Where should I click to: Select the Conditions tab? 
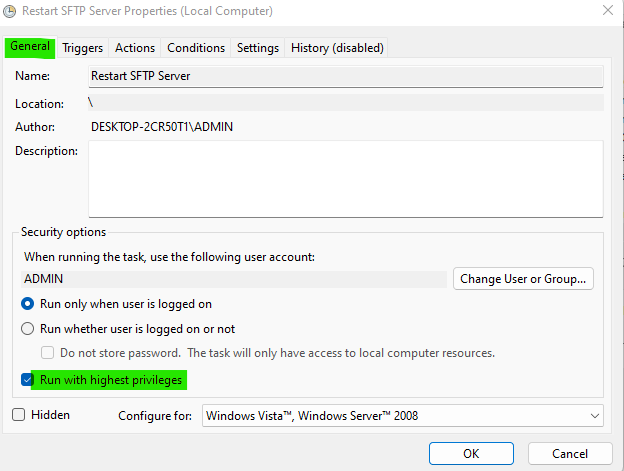click(196, 48)
